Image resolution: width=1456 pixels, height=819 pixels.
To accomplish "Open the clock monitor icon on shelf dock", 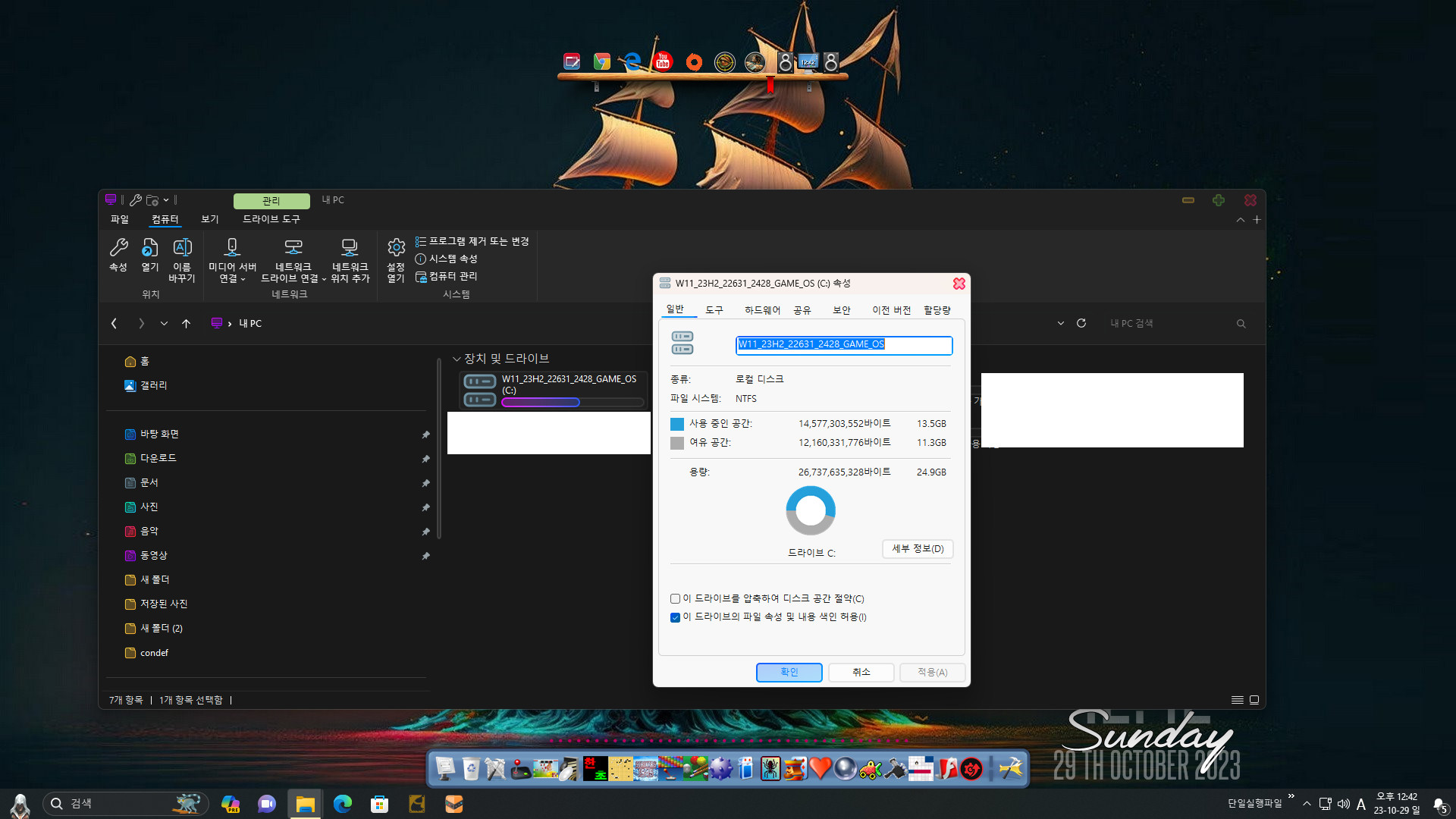I will 808,62.
